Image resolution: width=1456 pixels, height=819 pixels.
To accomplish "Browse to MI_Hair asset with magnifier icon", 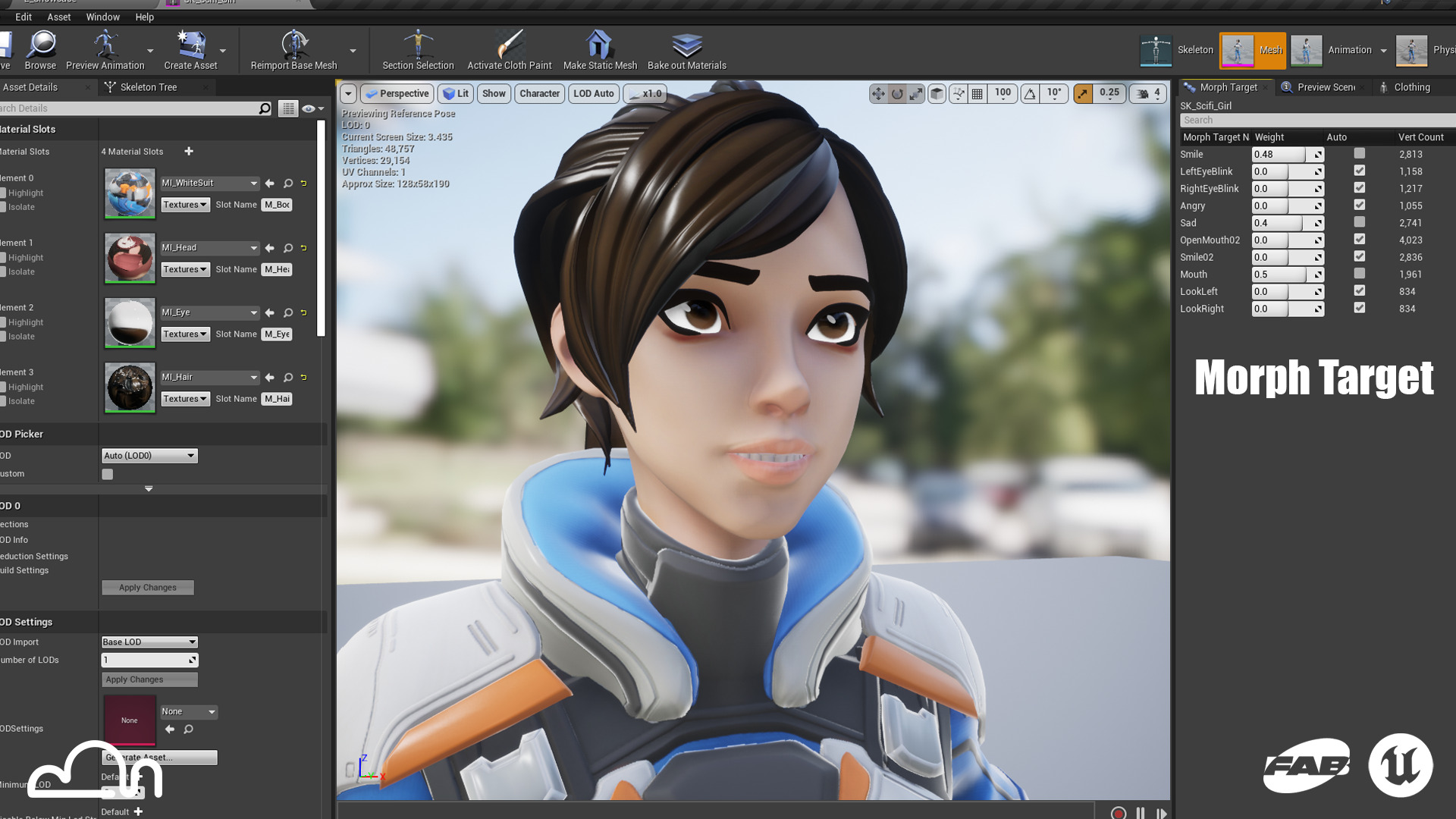I will click(288, 378).
